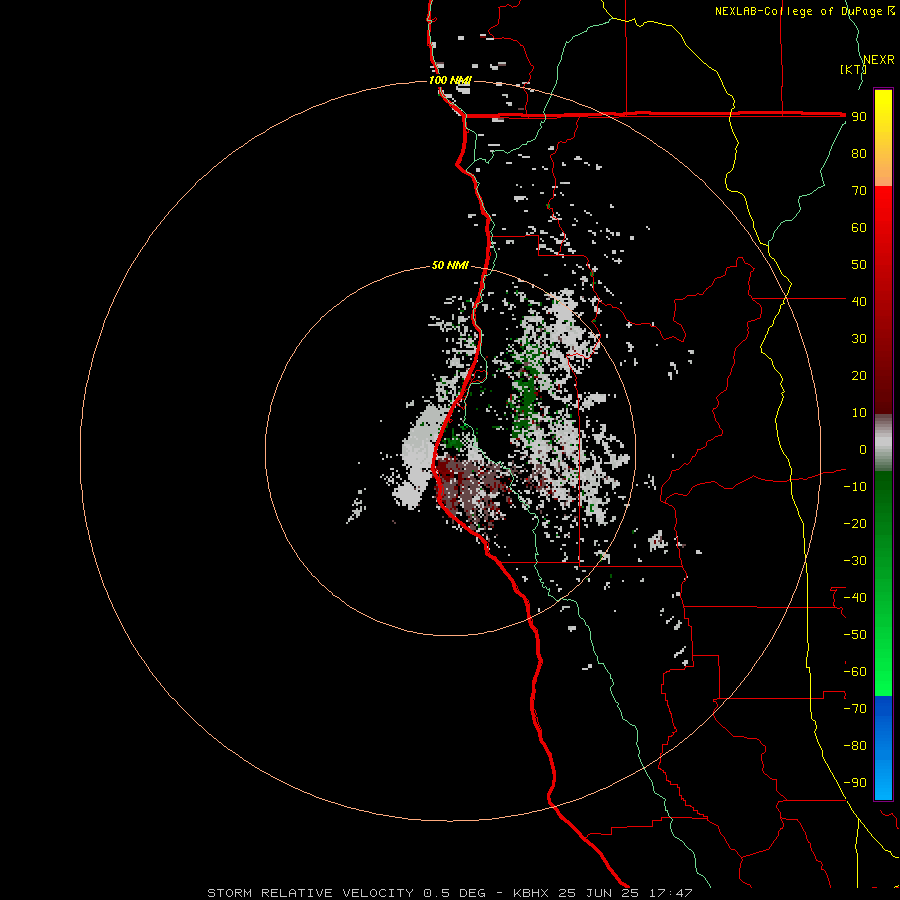This screenshot has width=900, height=900.
Task: Click the -20 value on the velocity scale
Action: (855, 523)
